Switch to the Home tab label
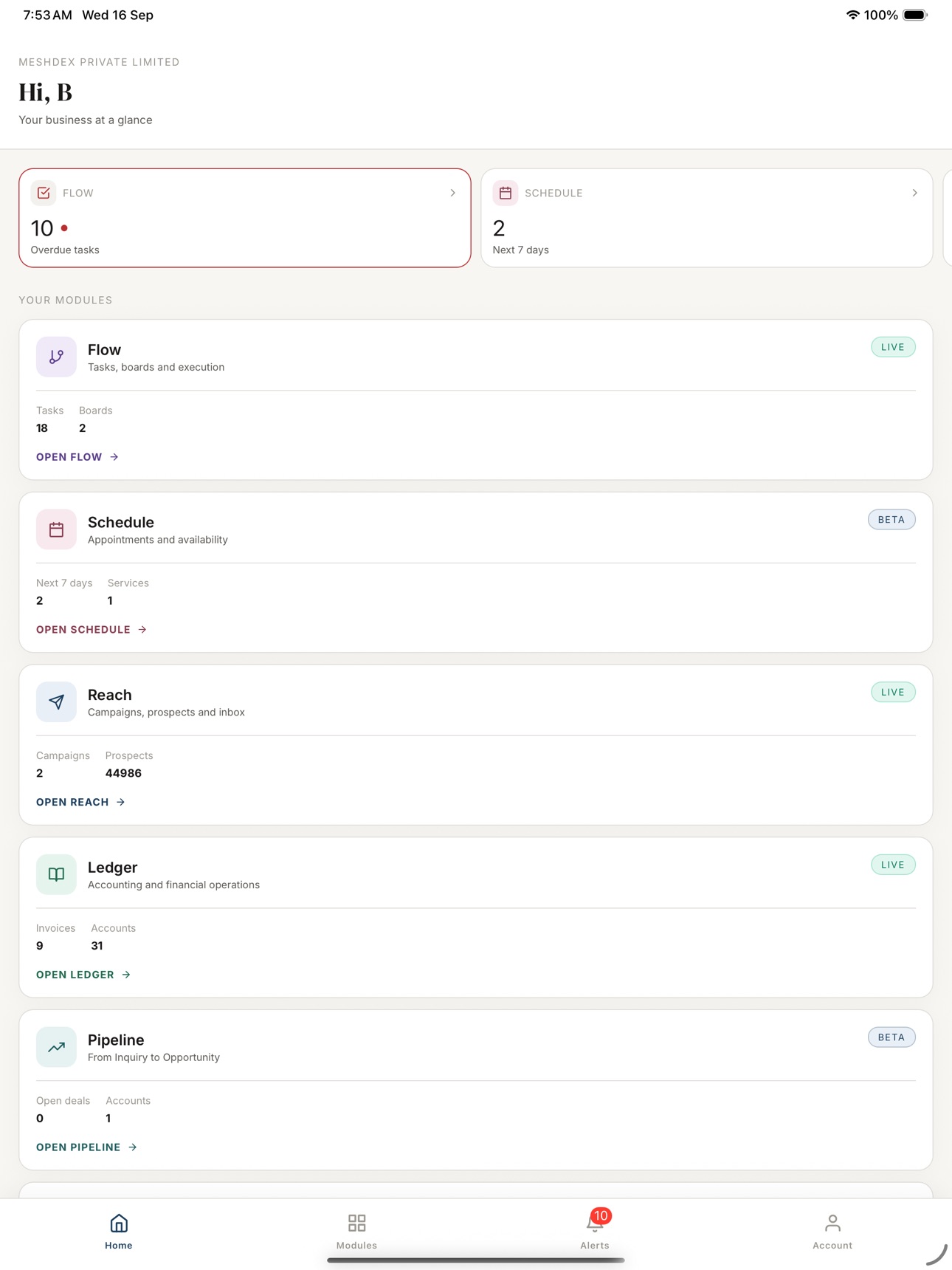 point(119,1246)
